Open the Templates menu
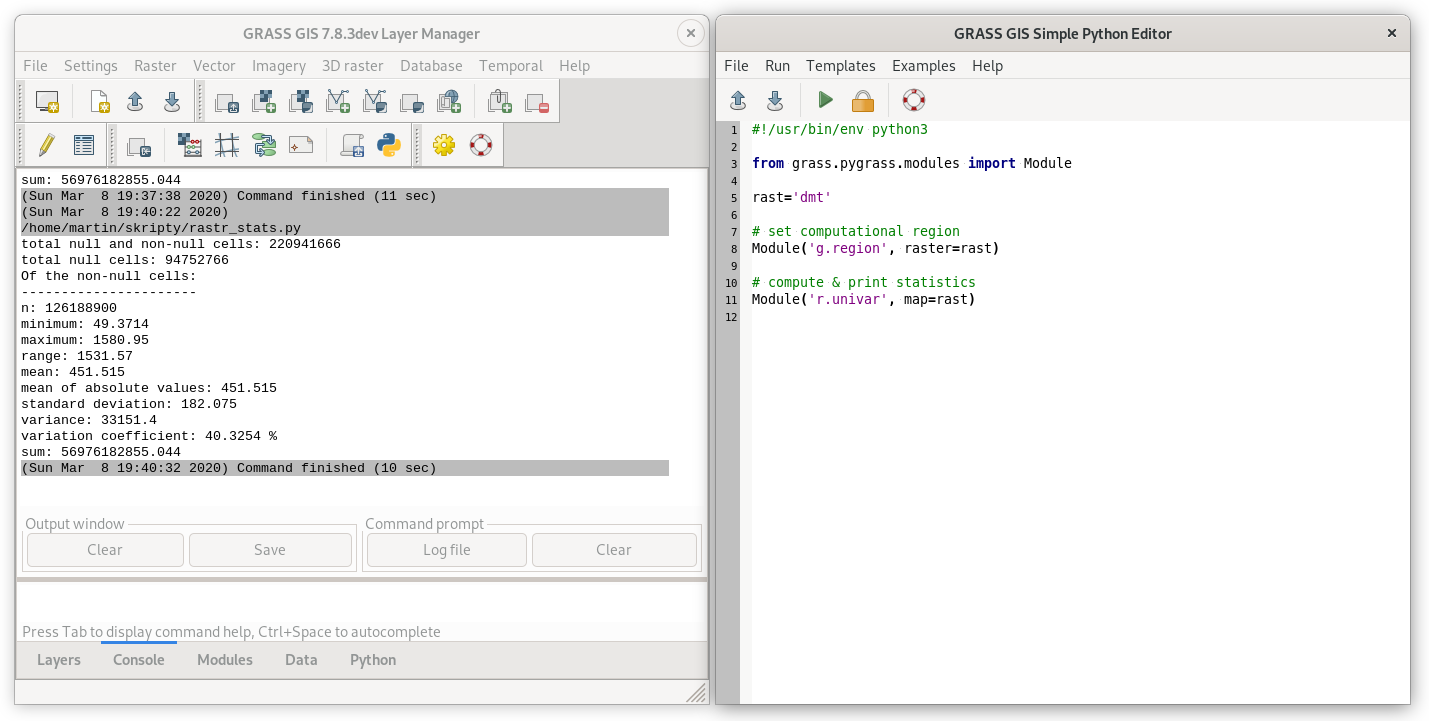The height and width of the screenshot is (721, 1429). pos(841,65)
